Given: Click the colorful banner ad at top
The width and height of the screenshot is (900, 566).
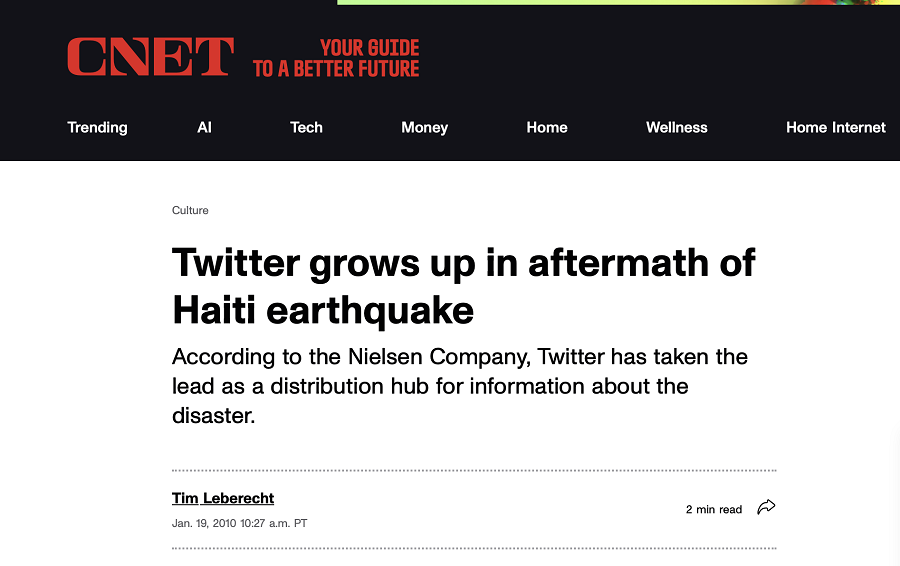Looking at the screenshot, I should coord(618,3).
